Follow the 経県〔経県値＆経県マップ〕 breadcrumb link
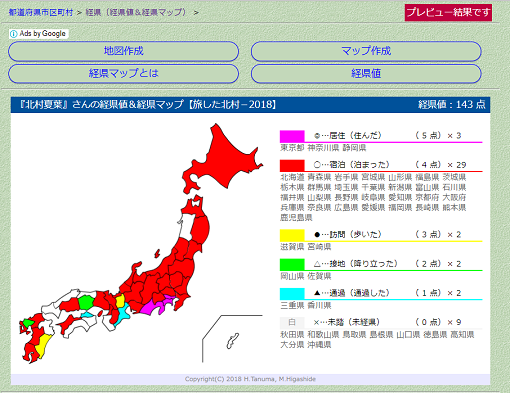 [136, 13]
